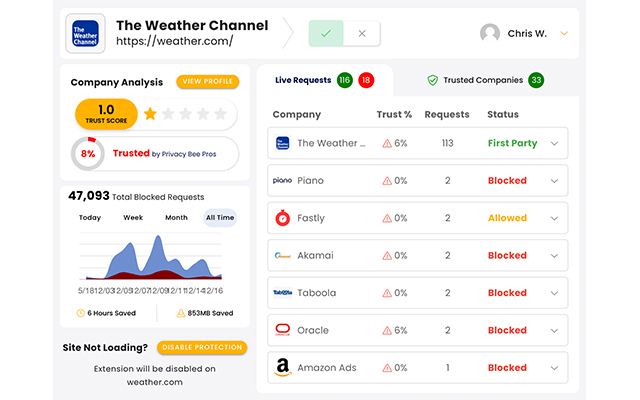640x400 pixels.
Task: Show blocked requests for Today
Action: [x=90, y=218]
